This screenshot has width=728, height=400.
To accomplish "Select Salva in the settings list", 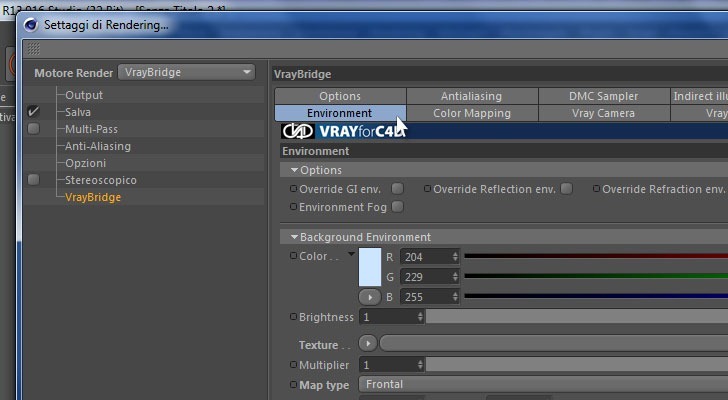I will tap(78, 112).
